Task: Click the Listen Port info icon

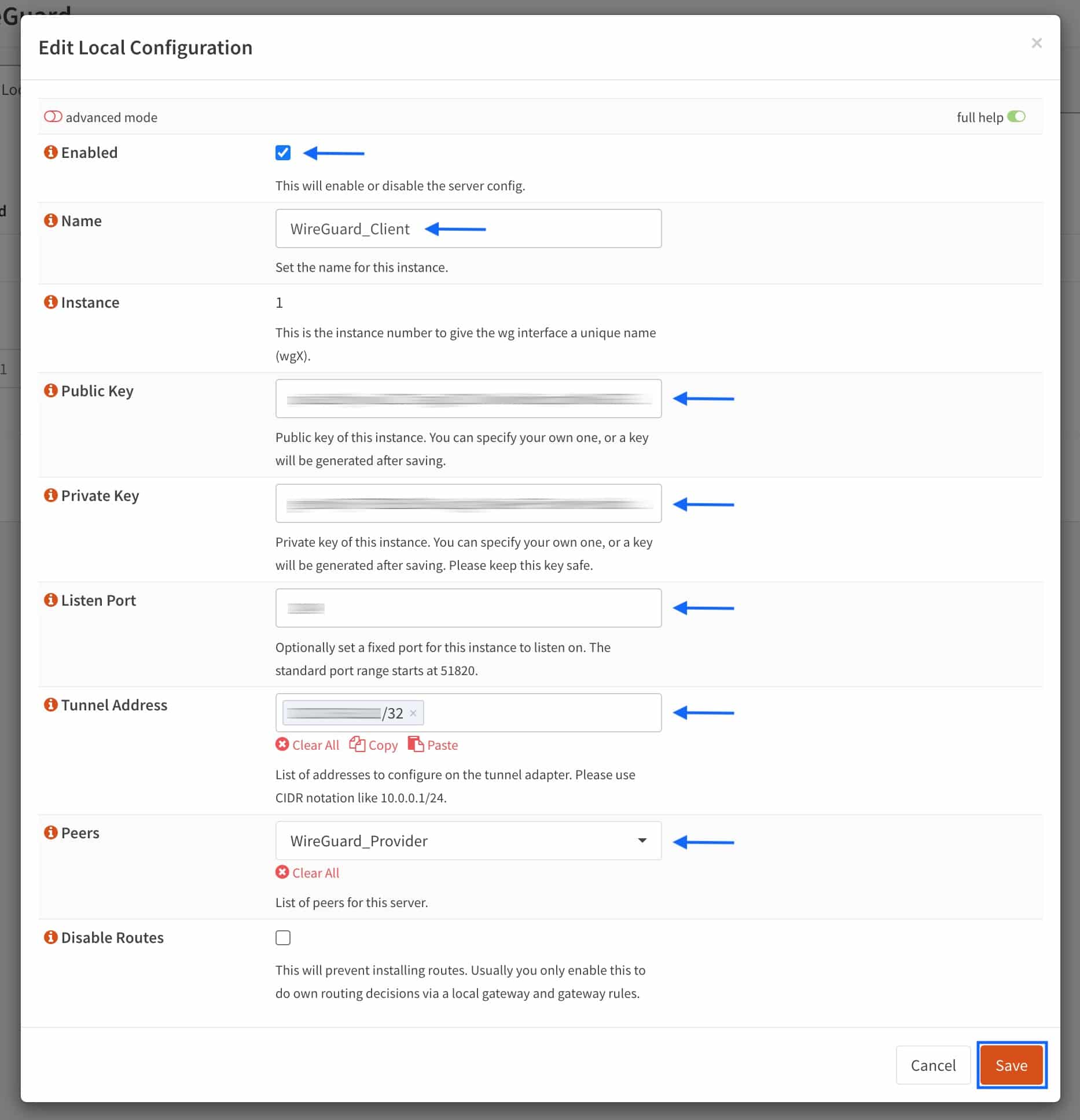Action: [x=51, y=600]
